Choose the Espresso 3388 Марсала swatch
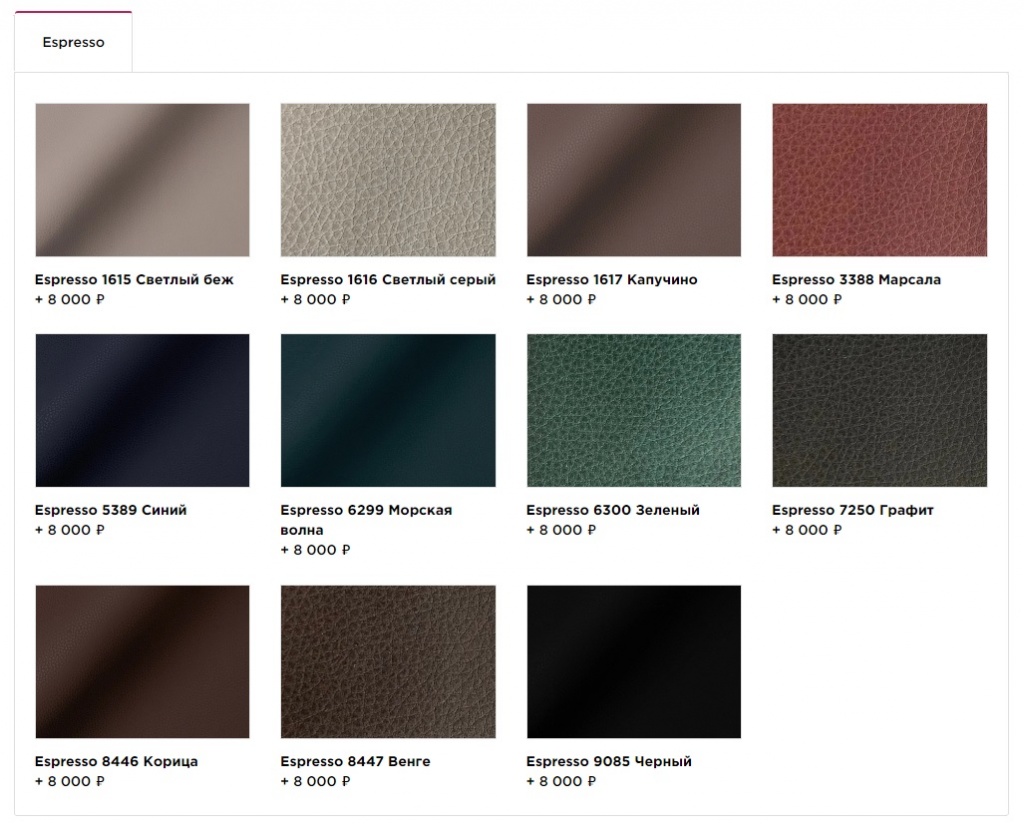Image resolution: width=1024 pixels, height=830 pixels. (x=880, y=180)
